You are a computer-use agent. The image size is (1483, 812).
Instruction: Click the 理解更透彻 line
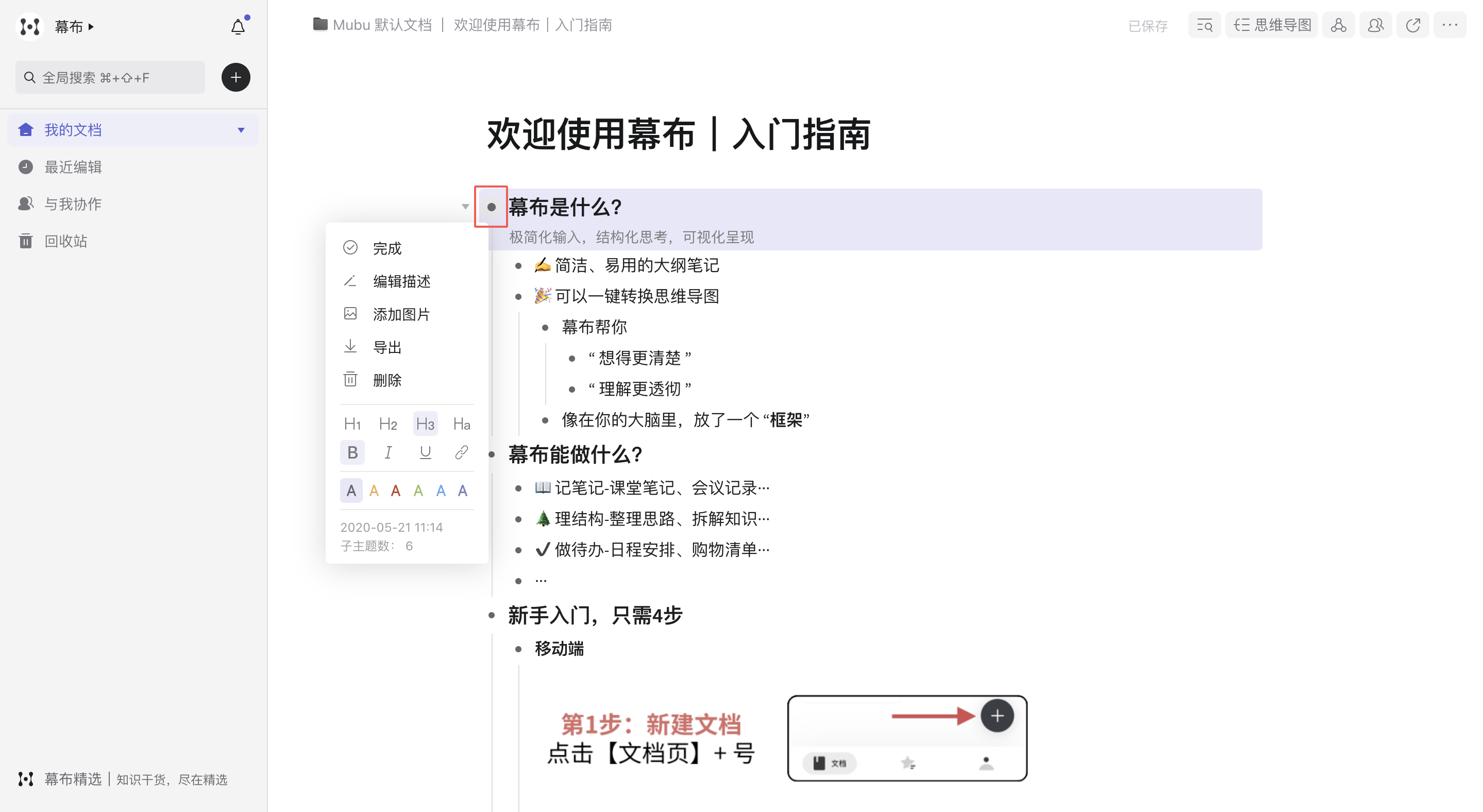(x=639, y=389)
